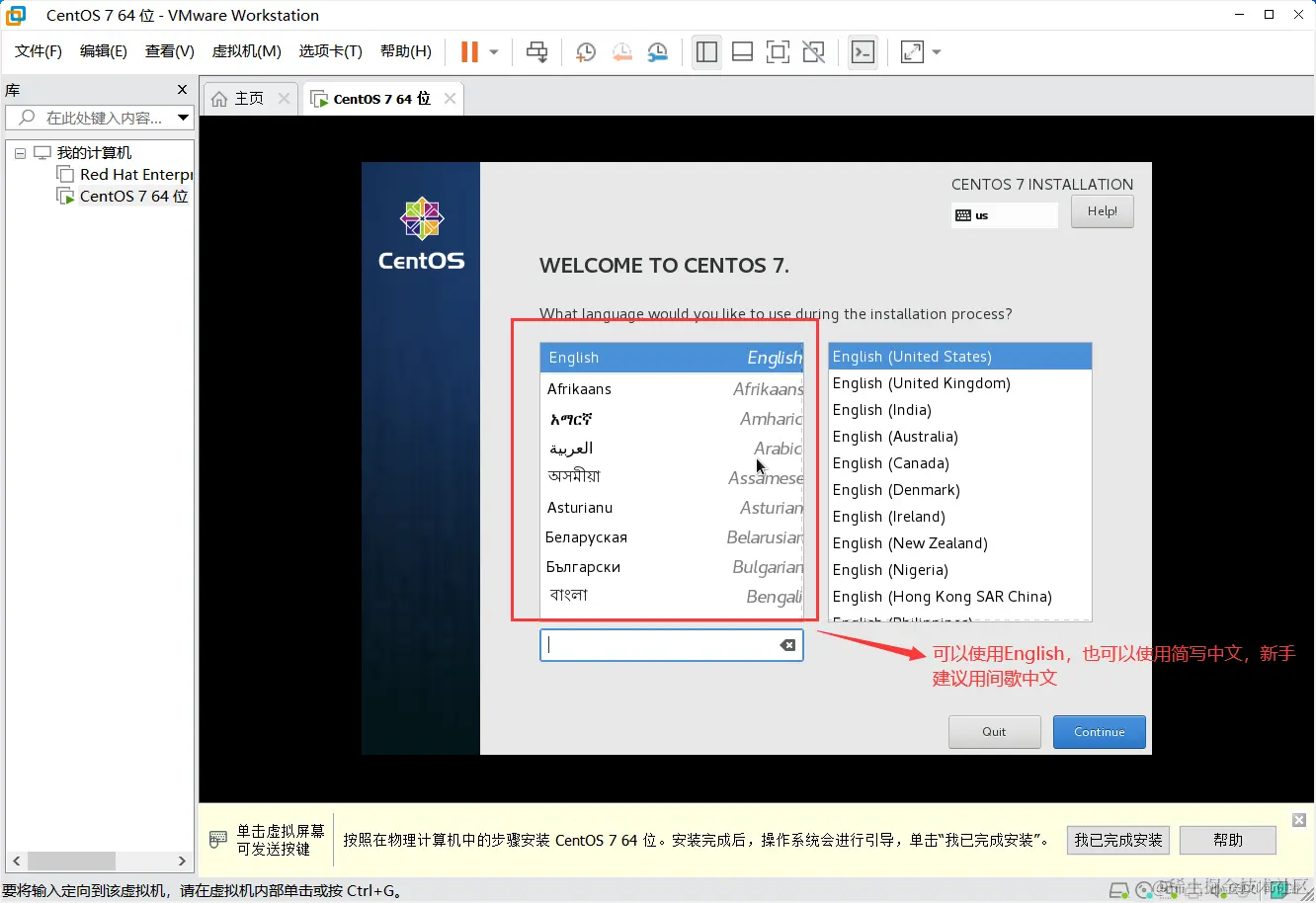The image size is (1316, 903).
Task: Take a snapshot of this virtual machine
Action: (586, 52)
